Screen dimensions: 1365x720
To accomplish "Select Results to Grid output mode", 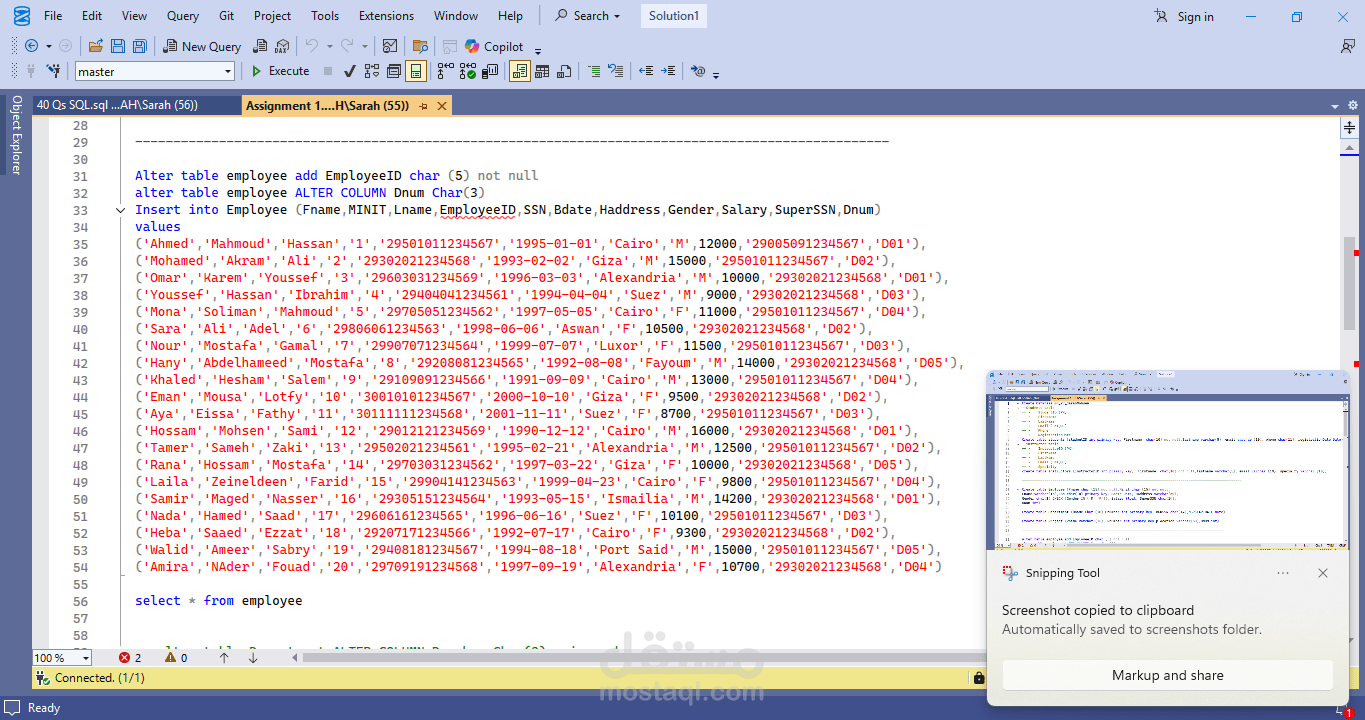I will coord(542,71).
